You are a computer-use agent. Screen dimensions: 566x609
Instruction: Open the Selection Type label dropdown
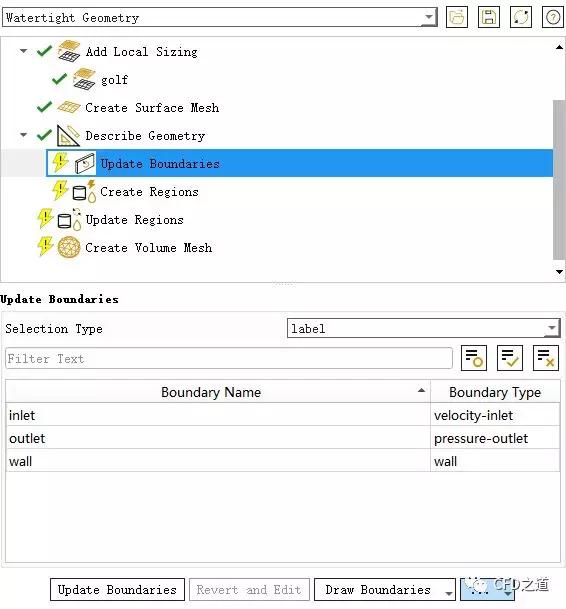[x=423, y=329]
